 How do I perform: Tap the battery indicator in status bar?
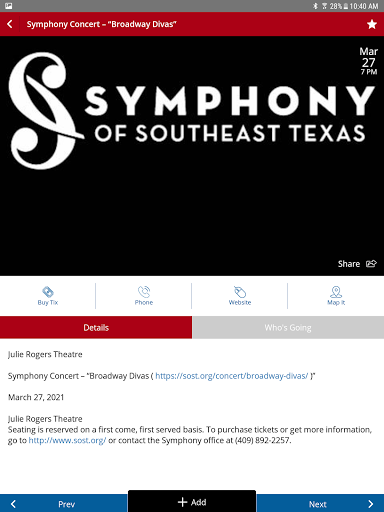[x=346, y=6]
